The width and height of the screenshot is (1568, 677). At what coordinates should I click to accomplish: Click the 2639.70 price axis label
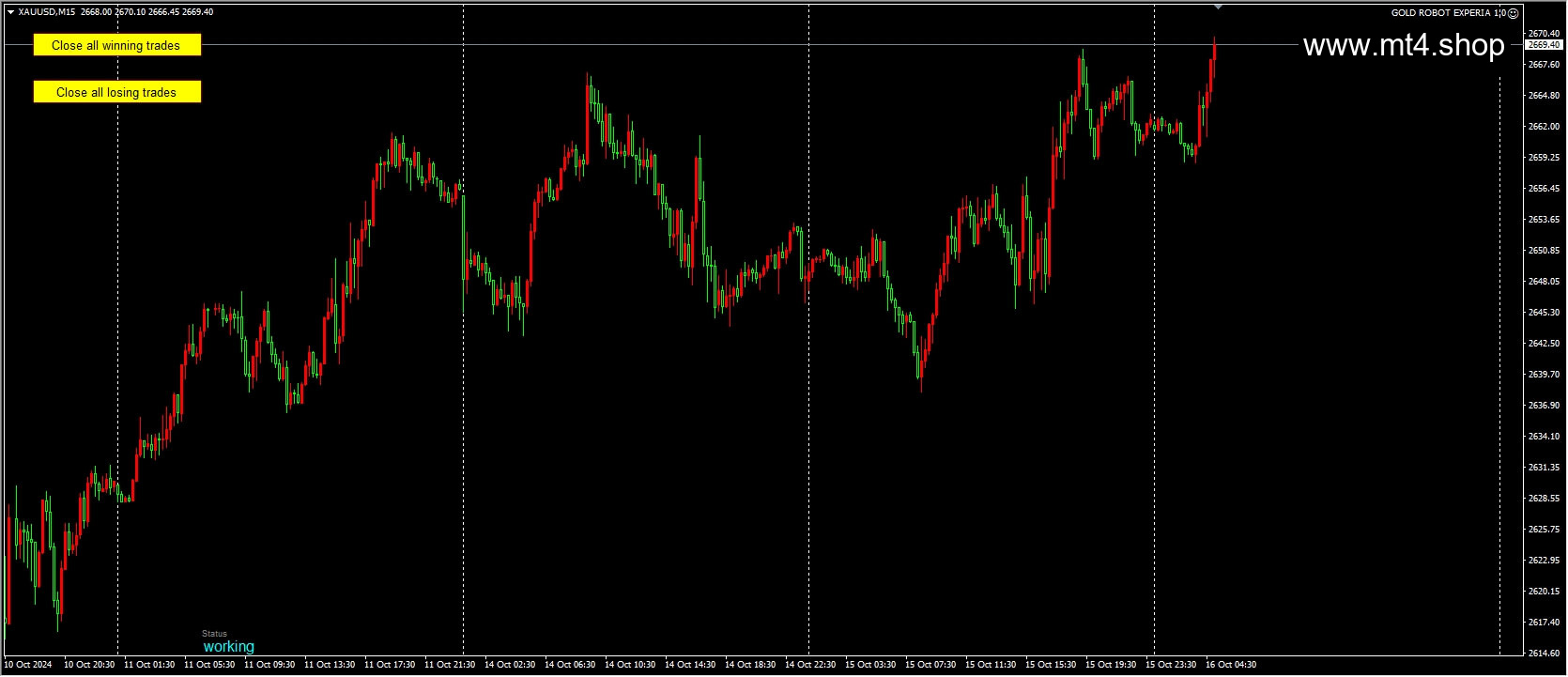pos(1544,375)
